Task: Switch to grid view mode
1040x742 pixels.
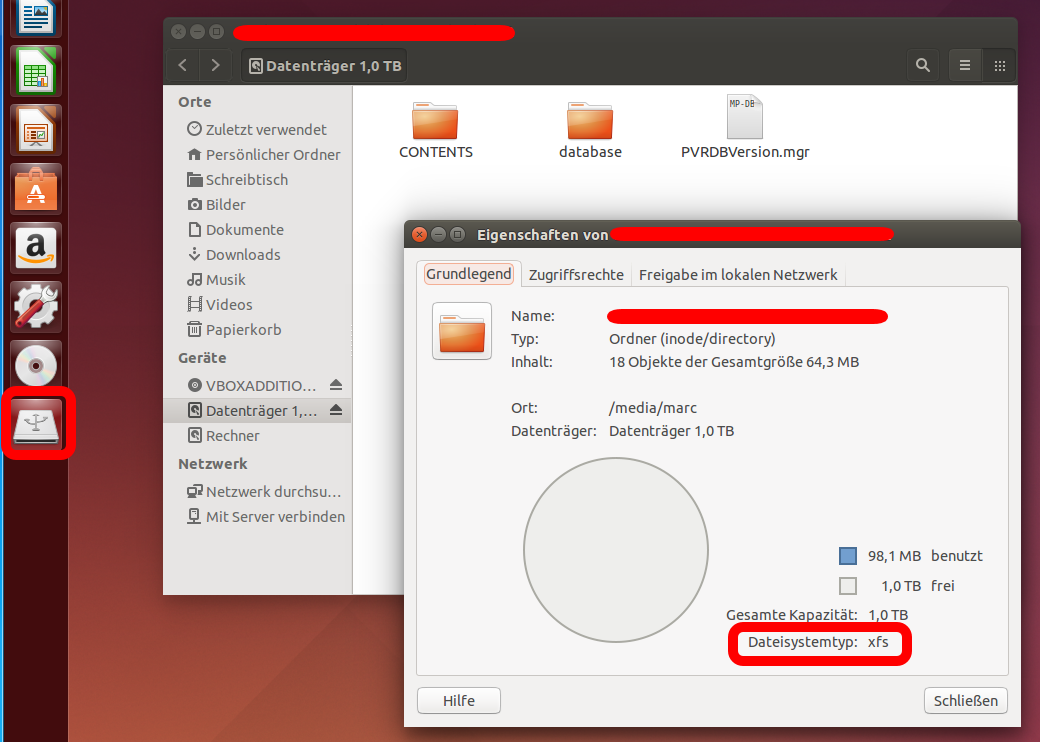Action: click(x=999, y=65)
